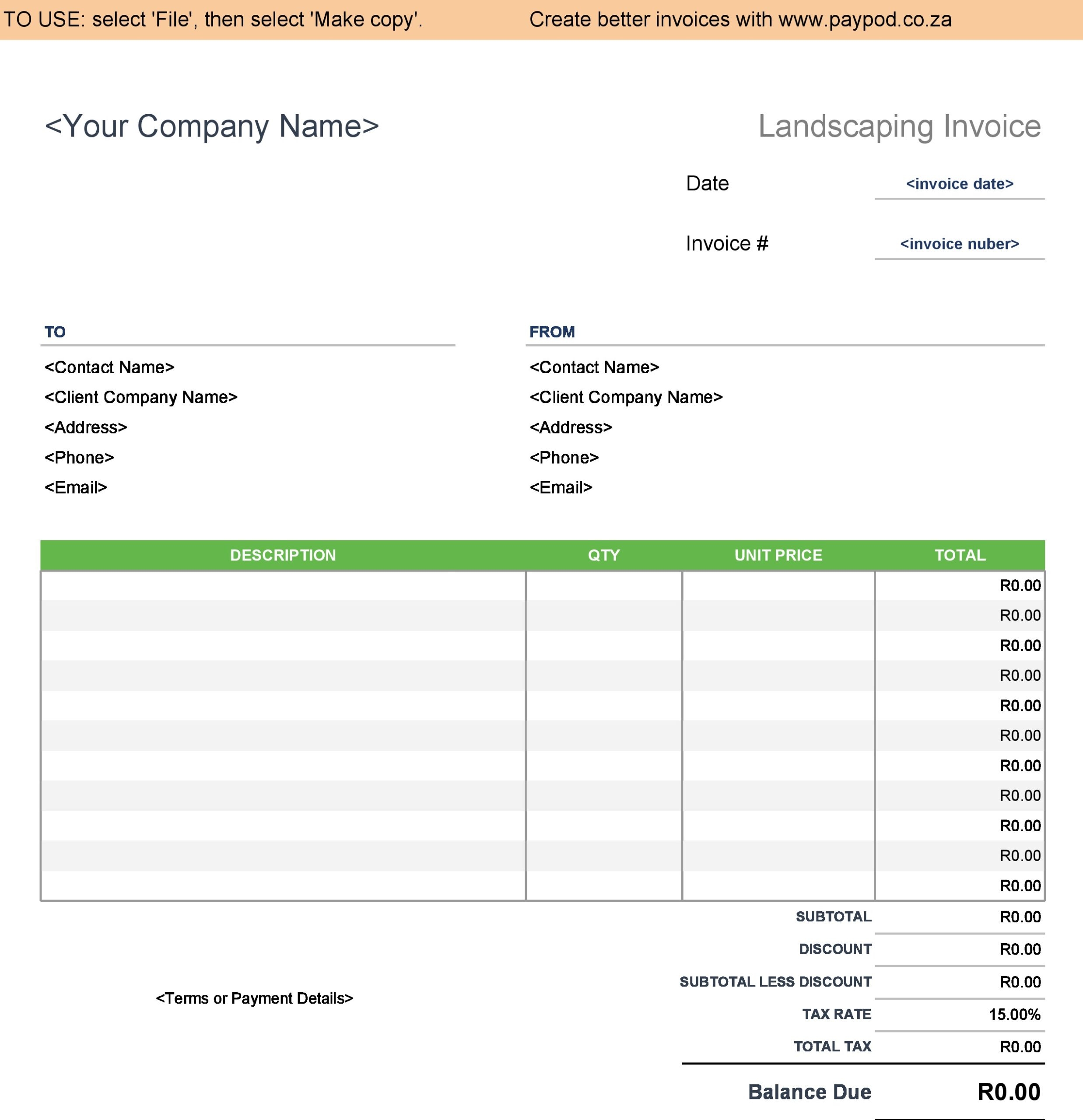The width and height of the screenshot is (1083, 1120).
Task: Select the <Email> field under TO
Action: [76, 487]
